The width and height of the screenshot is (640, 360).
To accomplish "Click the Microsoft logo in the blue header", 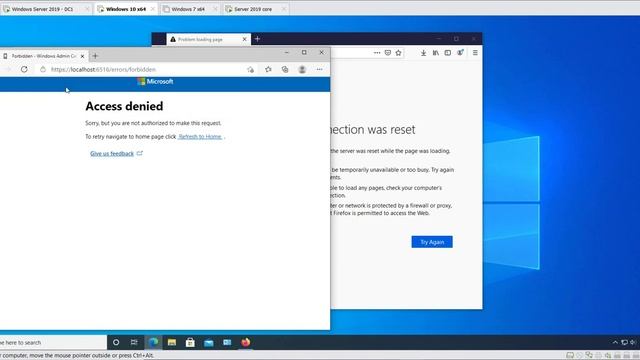I will pos(155,82).
